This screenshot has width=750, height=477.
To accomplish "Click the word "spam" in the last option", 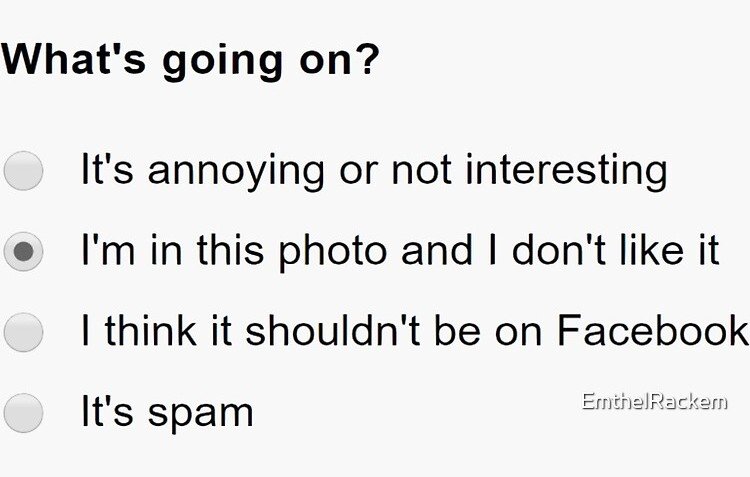I will (200, 414).
